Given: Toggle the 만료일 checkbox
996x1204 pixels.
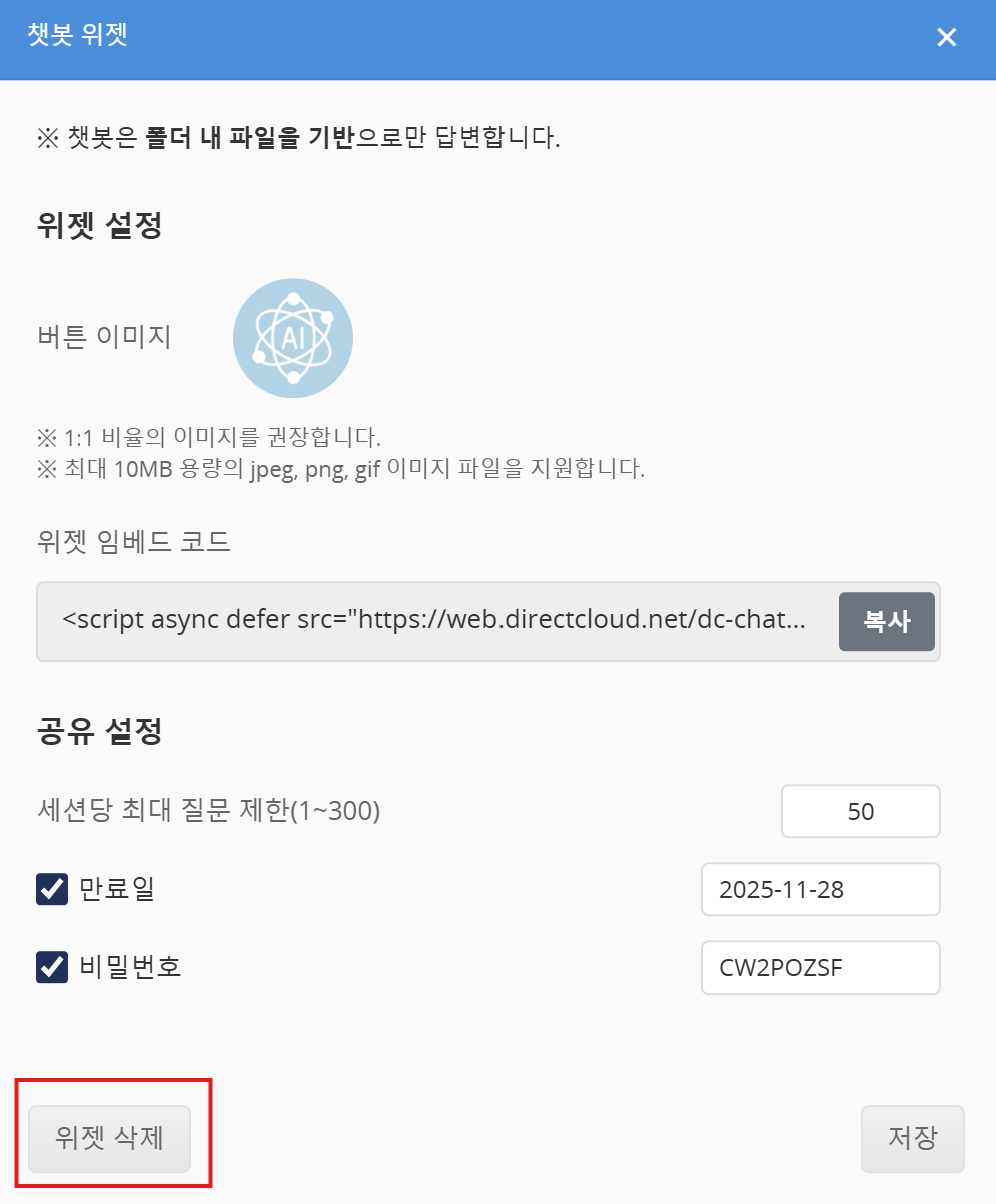Looking at the screenshot, I should click(x=51, y=889).
